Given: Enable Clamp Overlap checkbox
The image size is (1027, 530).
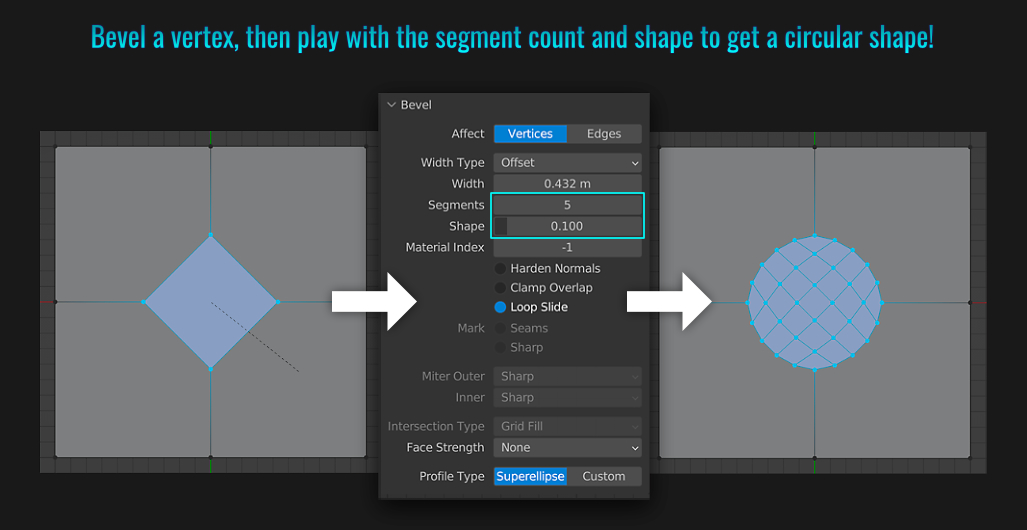Looking at the screenshot, I should pyautogui.click(x=500, y=288).
